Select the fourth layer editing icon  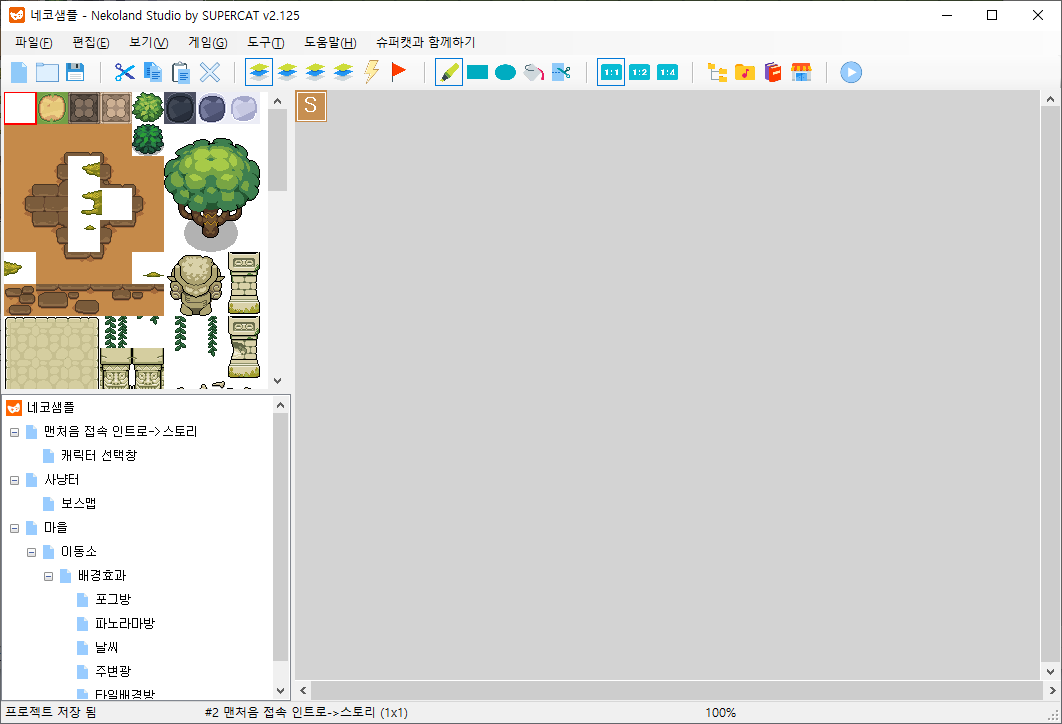[343, 72]
